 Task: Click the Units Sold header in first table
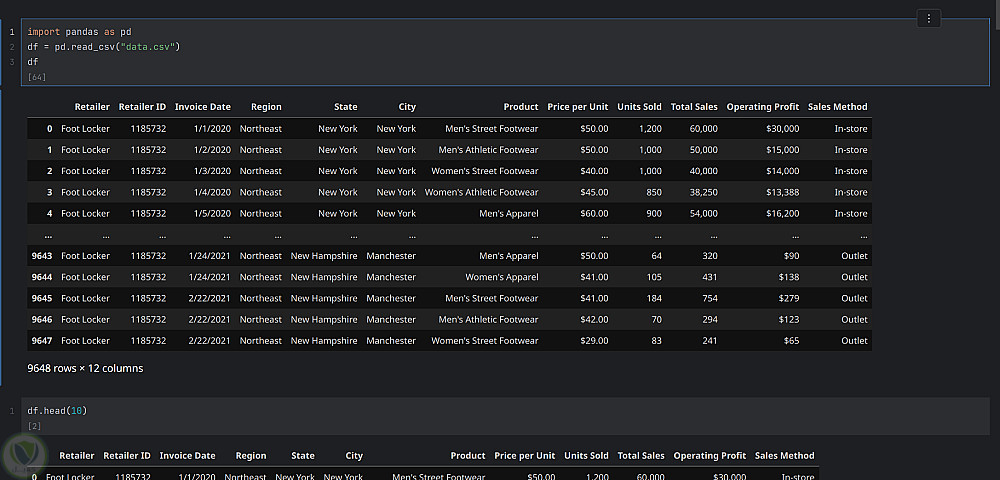(x=640, y=106)
